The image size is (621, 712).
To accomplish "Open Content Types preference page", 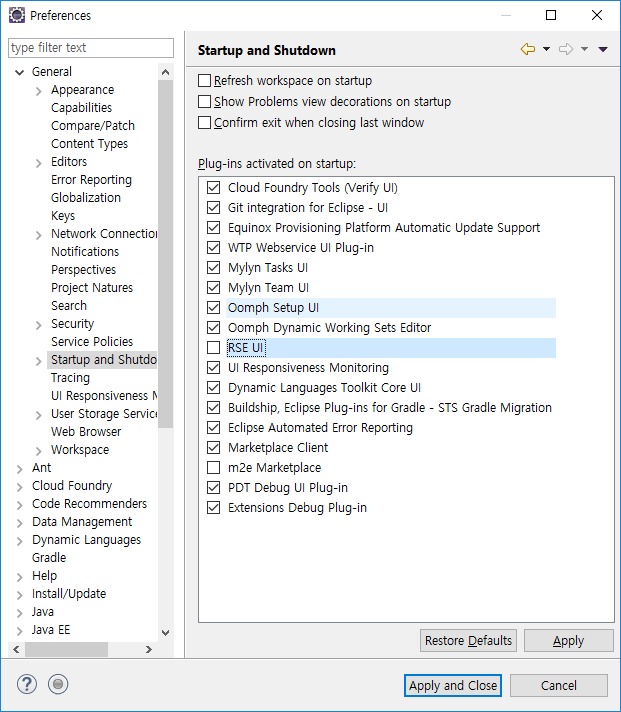I will [89, 143].
